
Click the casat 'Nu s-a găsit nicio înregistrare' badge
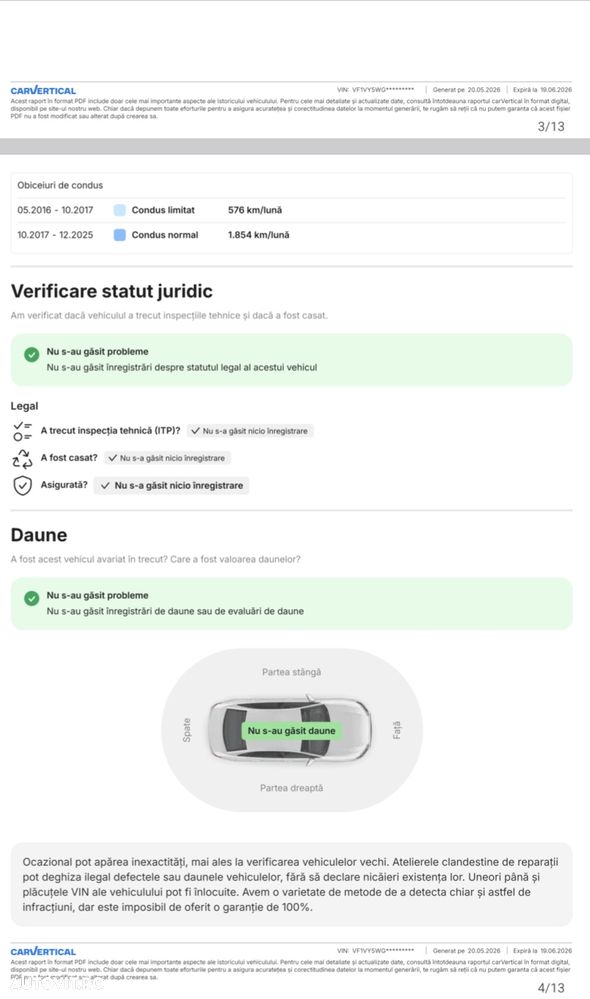167,458
